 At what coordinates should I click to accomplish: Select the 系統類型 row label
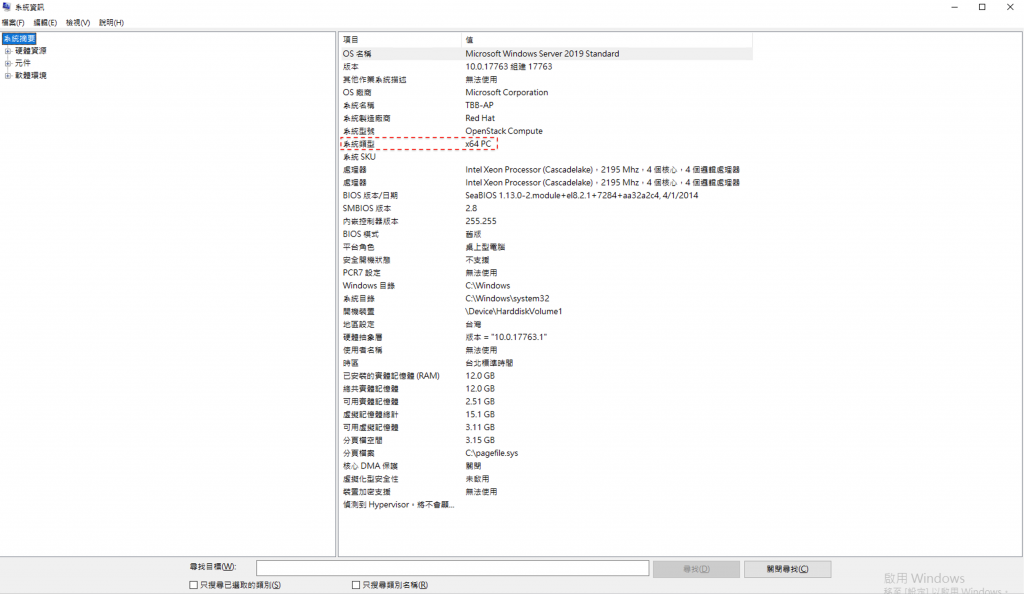coord(359,144)
